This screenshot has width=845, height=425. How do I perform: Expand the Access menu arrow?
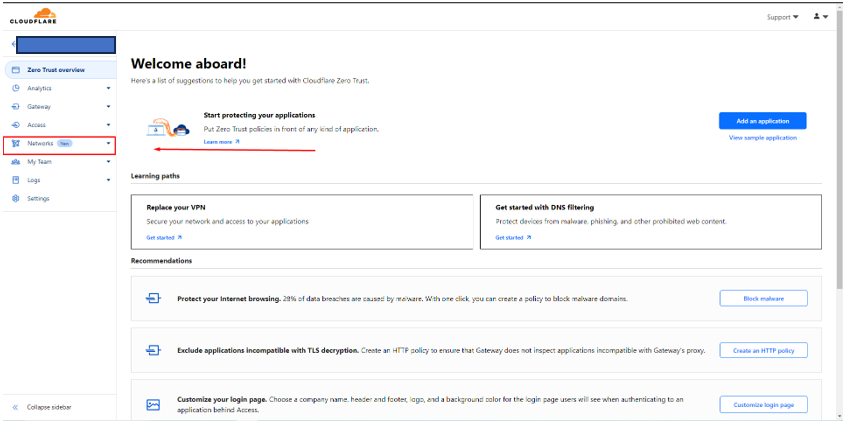coord(108,125)
